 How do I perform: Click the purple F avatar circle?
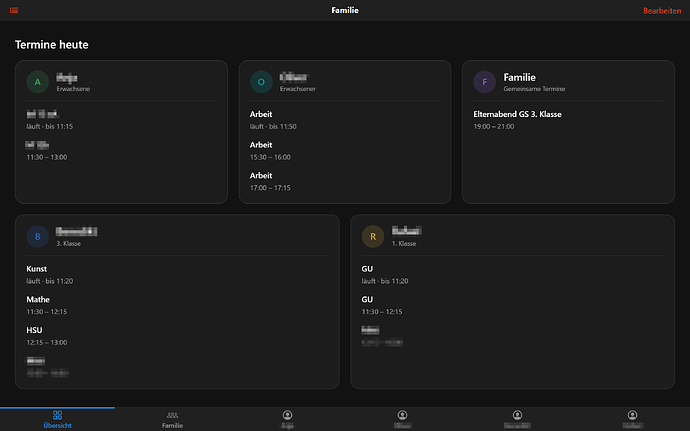coord(484,82)
